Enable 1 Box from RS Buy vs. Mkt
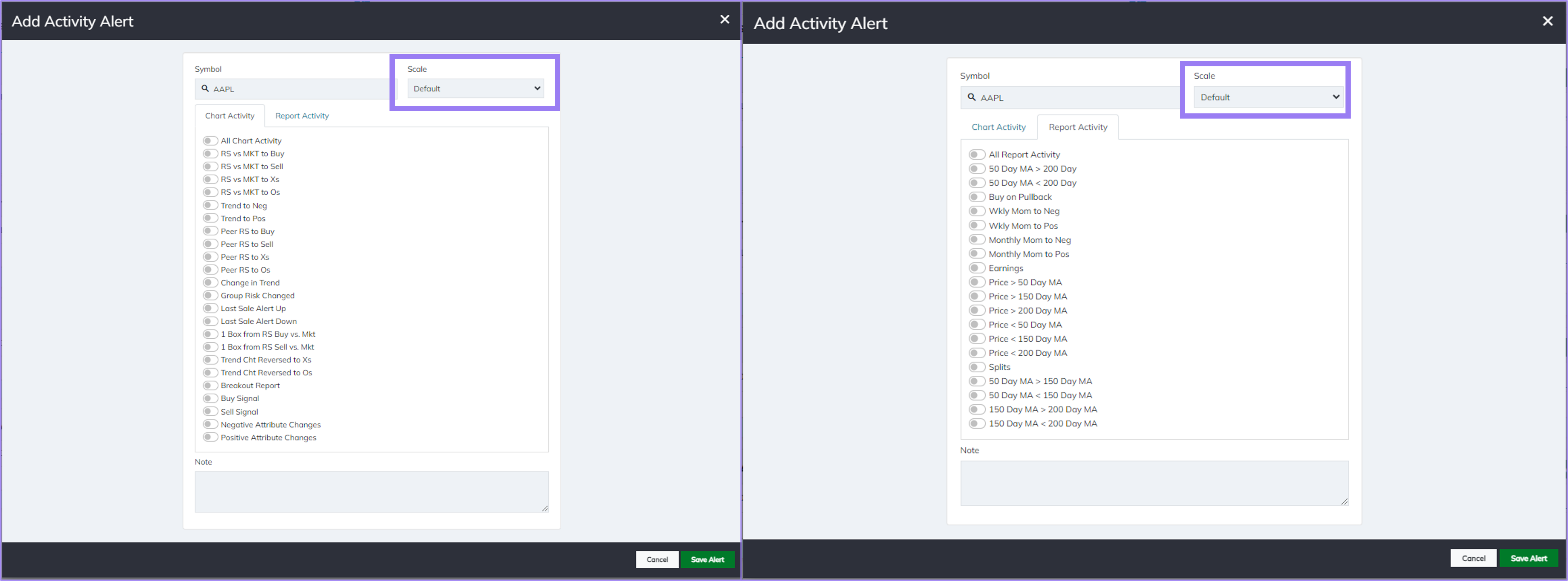This screenshot has width=1568, height=581. 210,334
